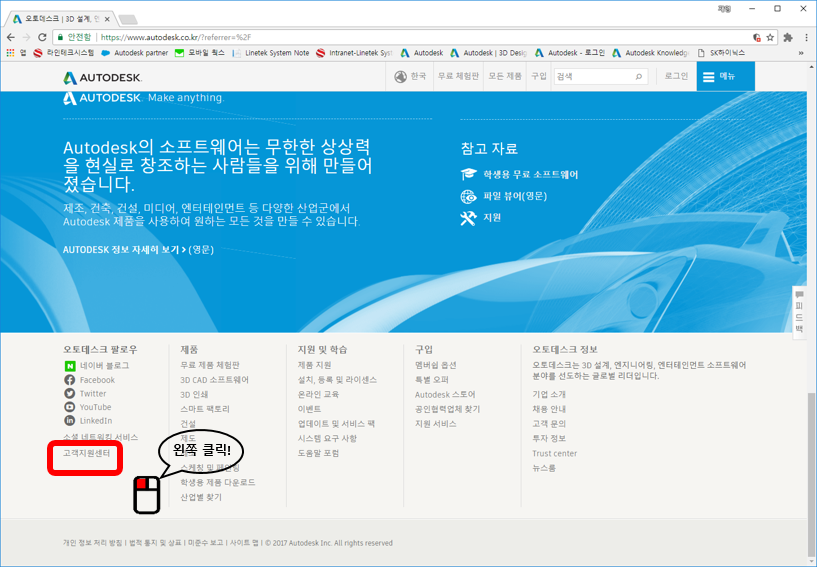Open the 메뉴 hamburger button
The height and width of the screenshot is (567, 817).
(x=725, y=77)
